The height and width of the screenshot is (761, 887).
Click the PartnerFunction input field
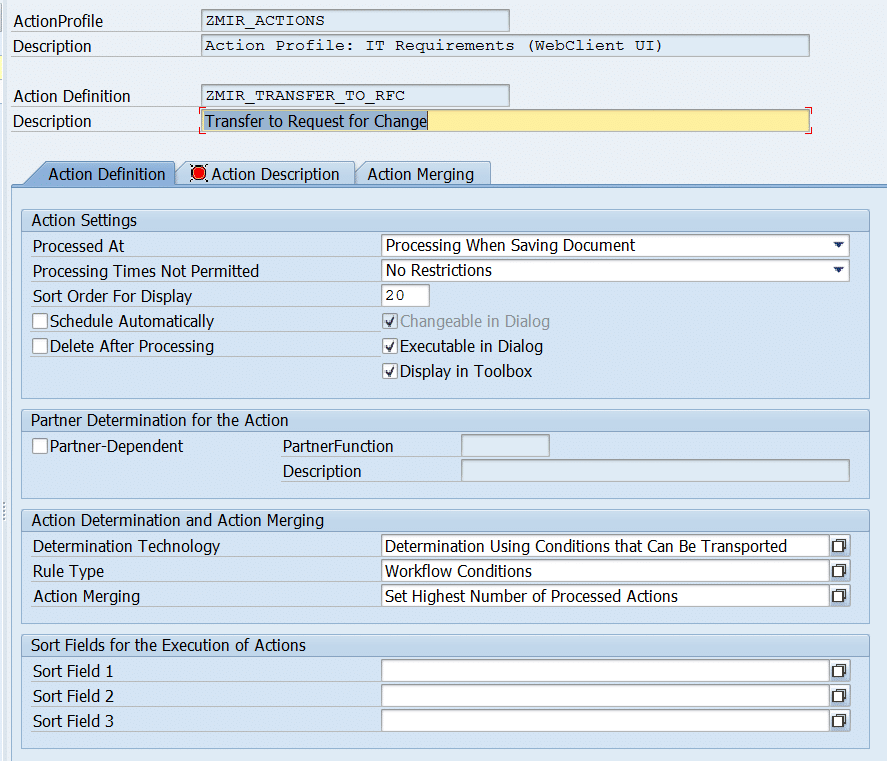tap(504, 446)
